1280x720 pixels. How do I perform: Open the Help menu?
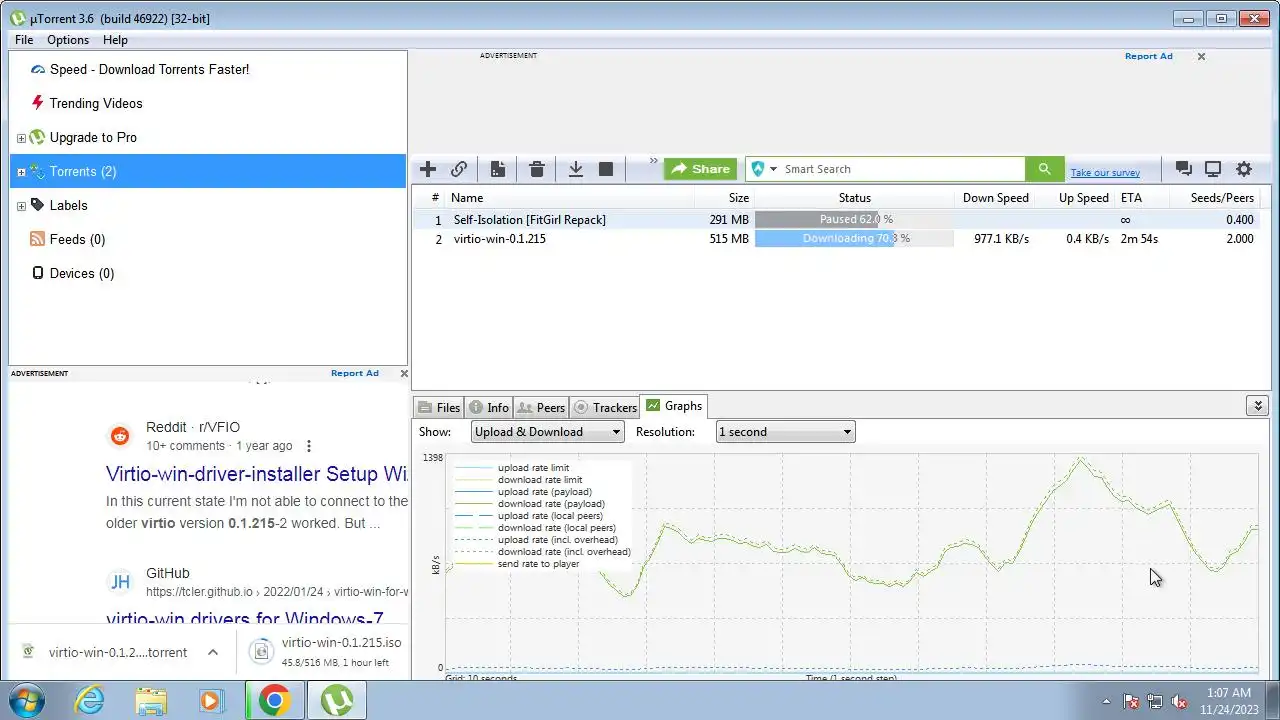click(115, 40)
